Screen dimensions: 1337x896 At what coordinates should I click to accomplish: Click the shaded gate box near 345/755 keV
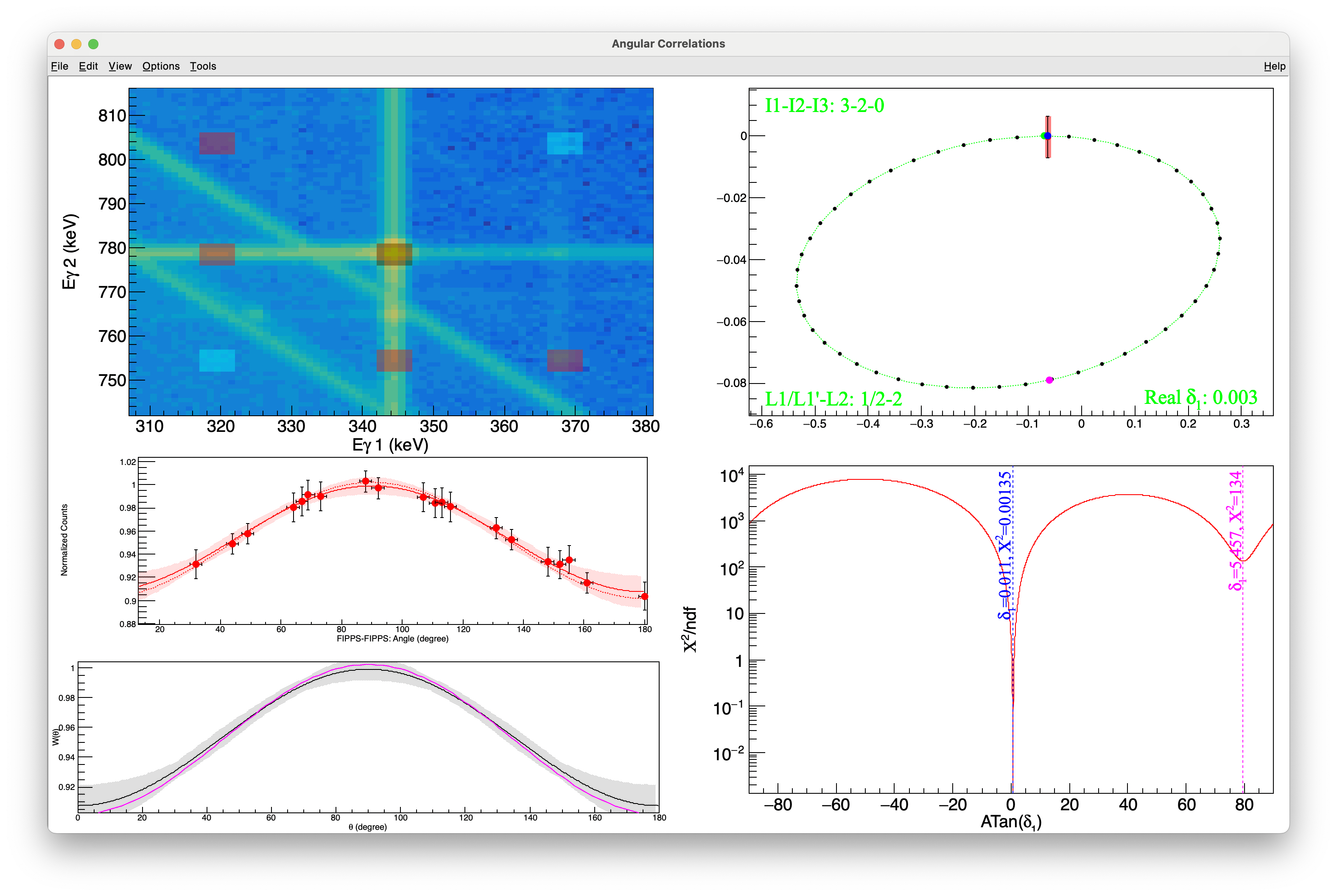click(394, 361)
